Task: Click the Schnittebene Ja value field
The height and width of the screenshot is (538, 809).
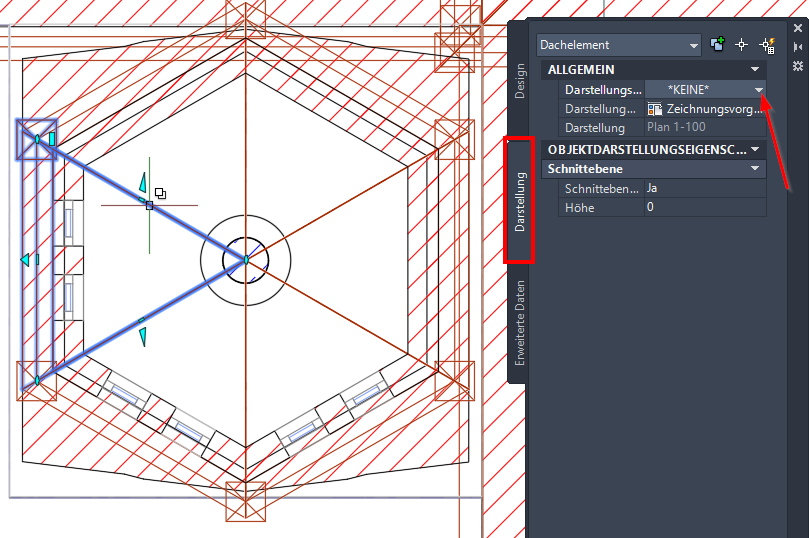Action: [x=705, y=188]
